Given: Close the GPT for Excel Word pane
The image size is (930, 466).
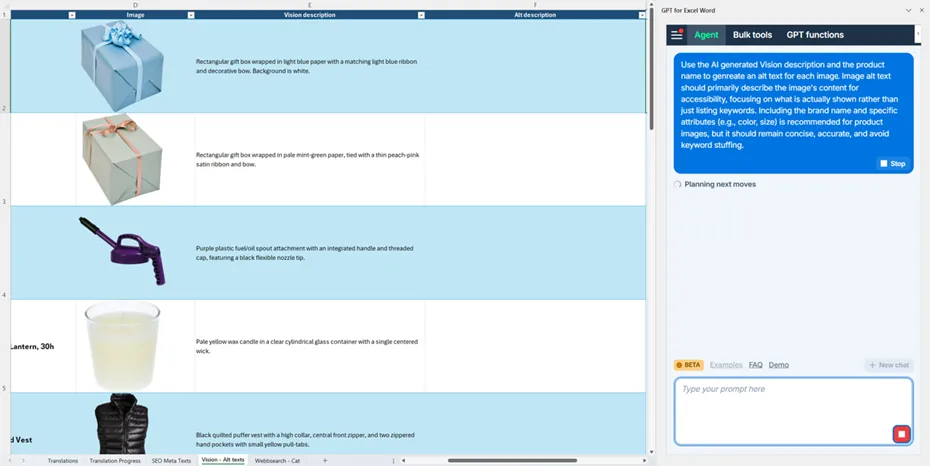Looking at the screenshot, I should tap(921, 10).
